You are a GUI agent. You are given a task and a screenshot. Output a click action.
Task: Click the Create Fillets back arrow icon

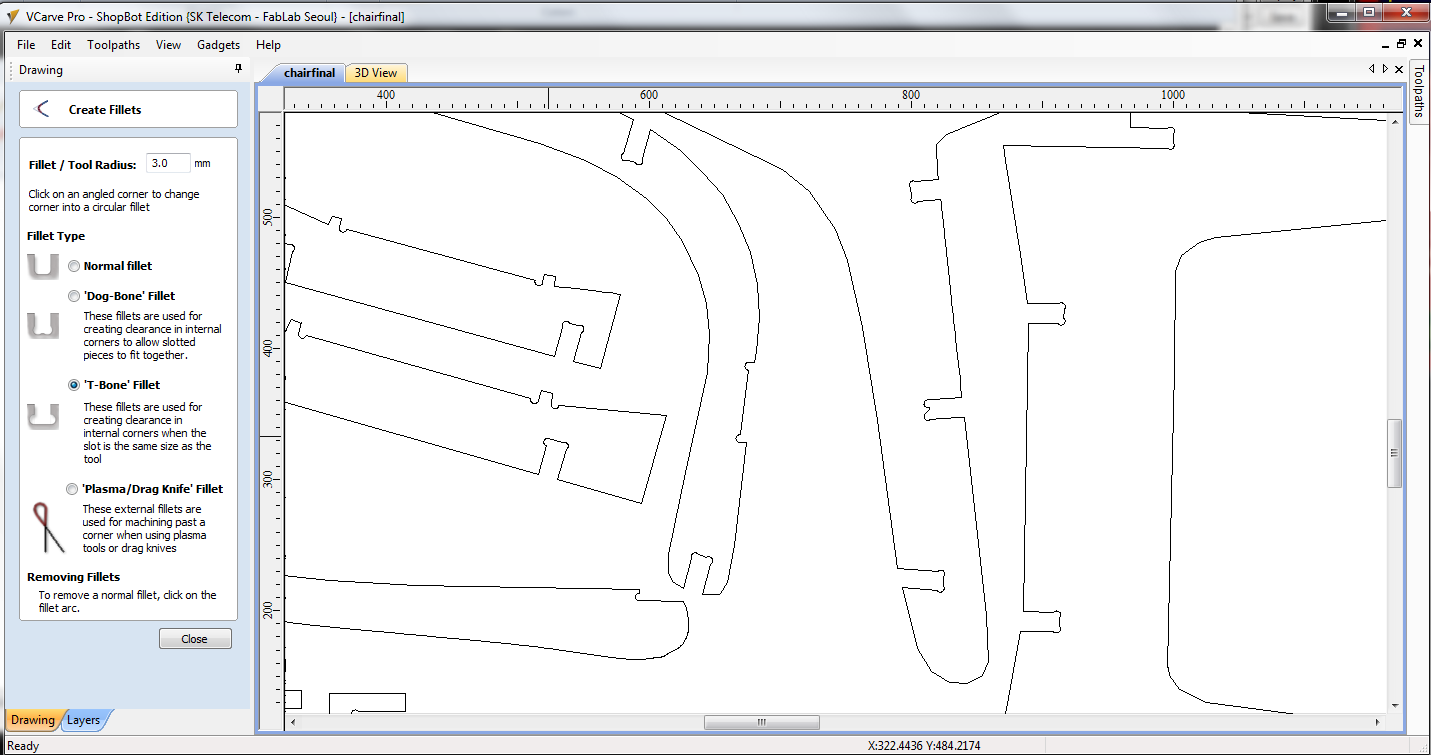pyautogui.click(x=42, y=109)
